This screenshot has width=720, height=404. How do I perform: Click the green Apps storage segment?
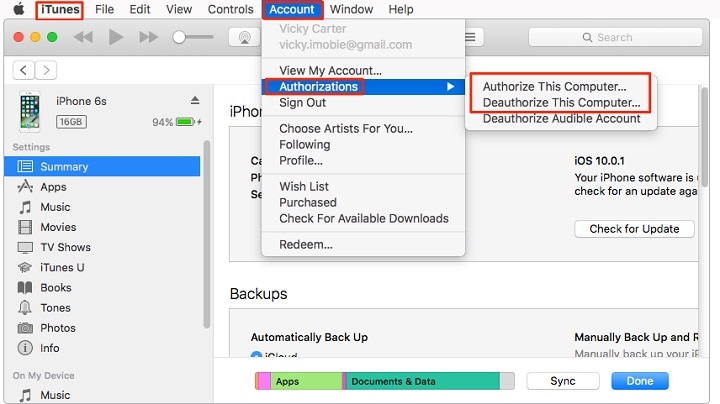(x=306, y=381)
